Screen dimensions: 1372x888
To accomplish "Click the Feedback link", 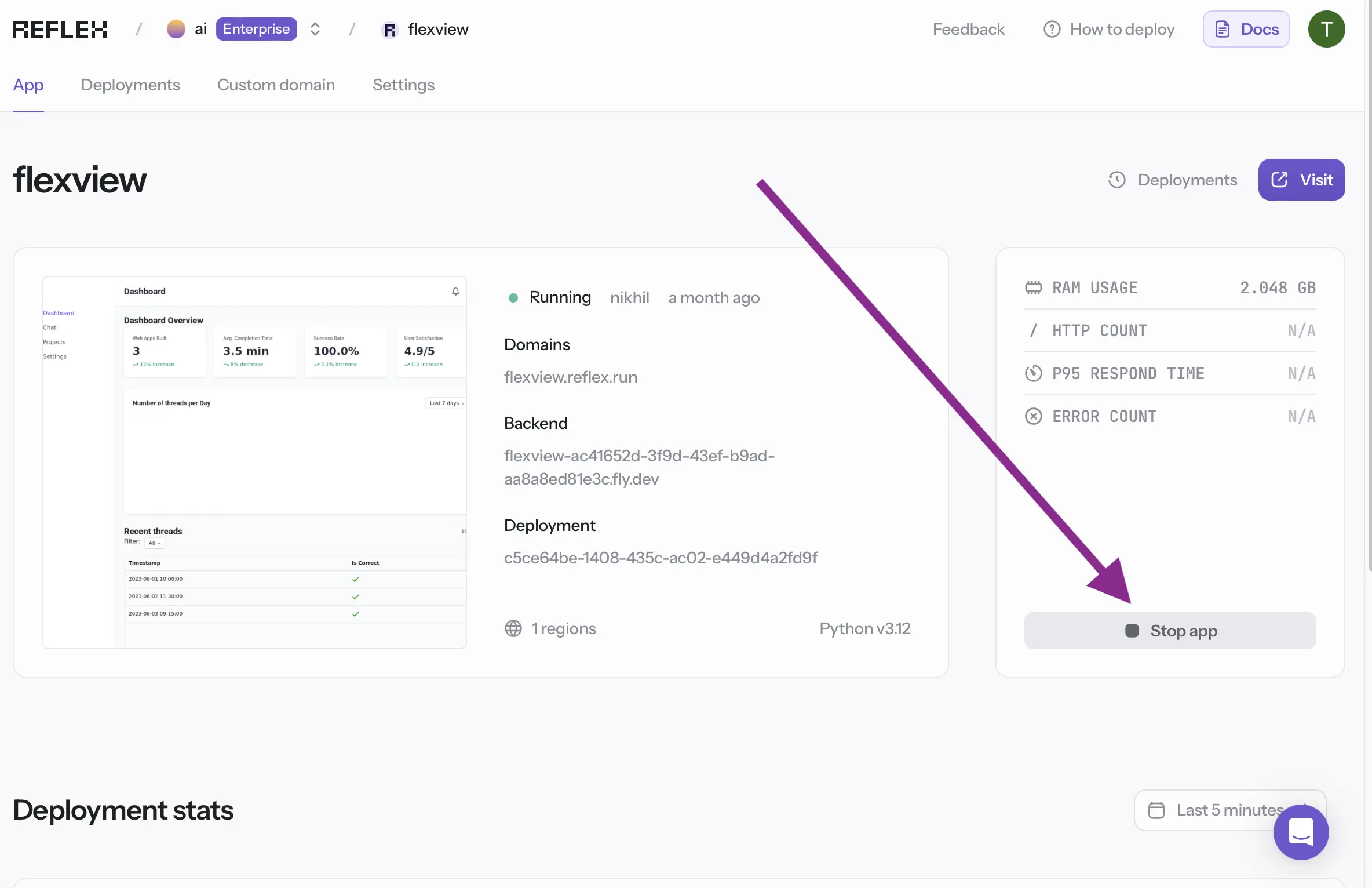I will click(968, 29).
